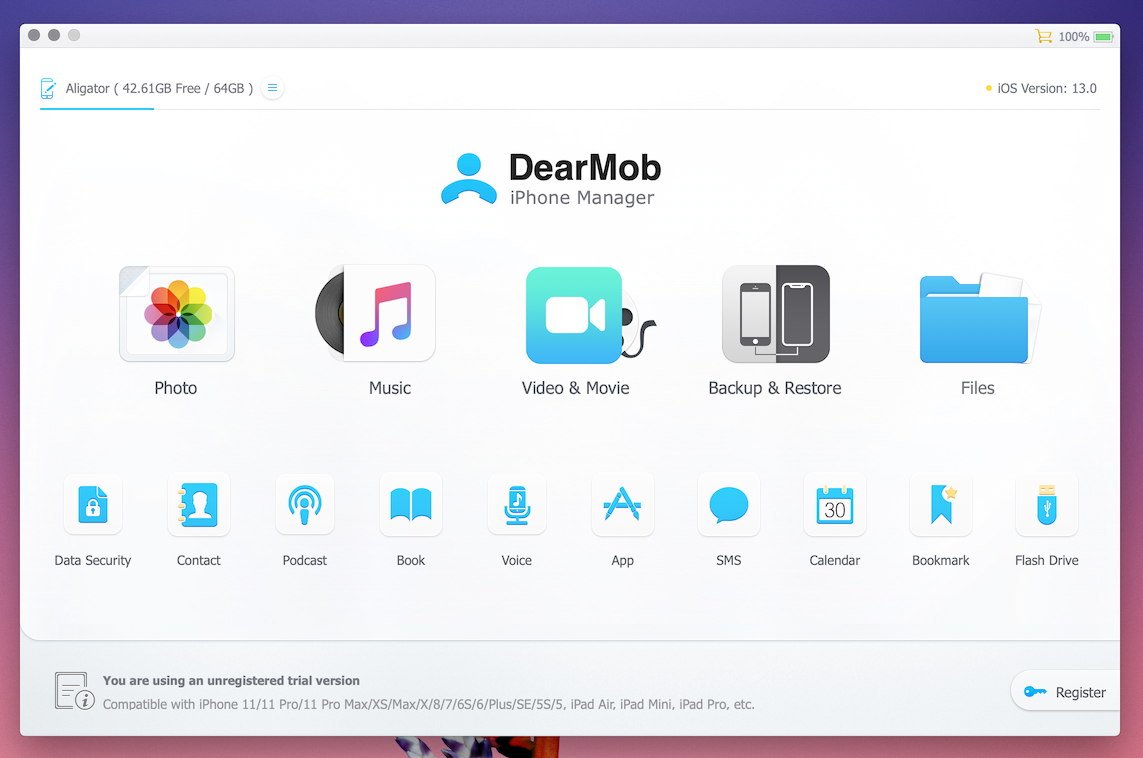Click the "Video & Movie" label
1143x758 pixels.
(575, 388)
